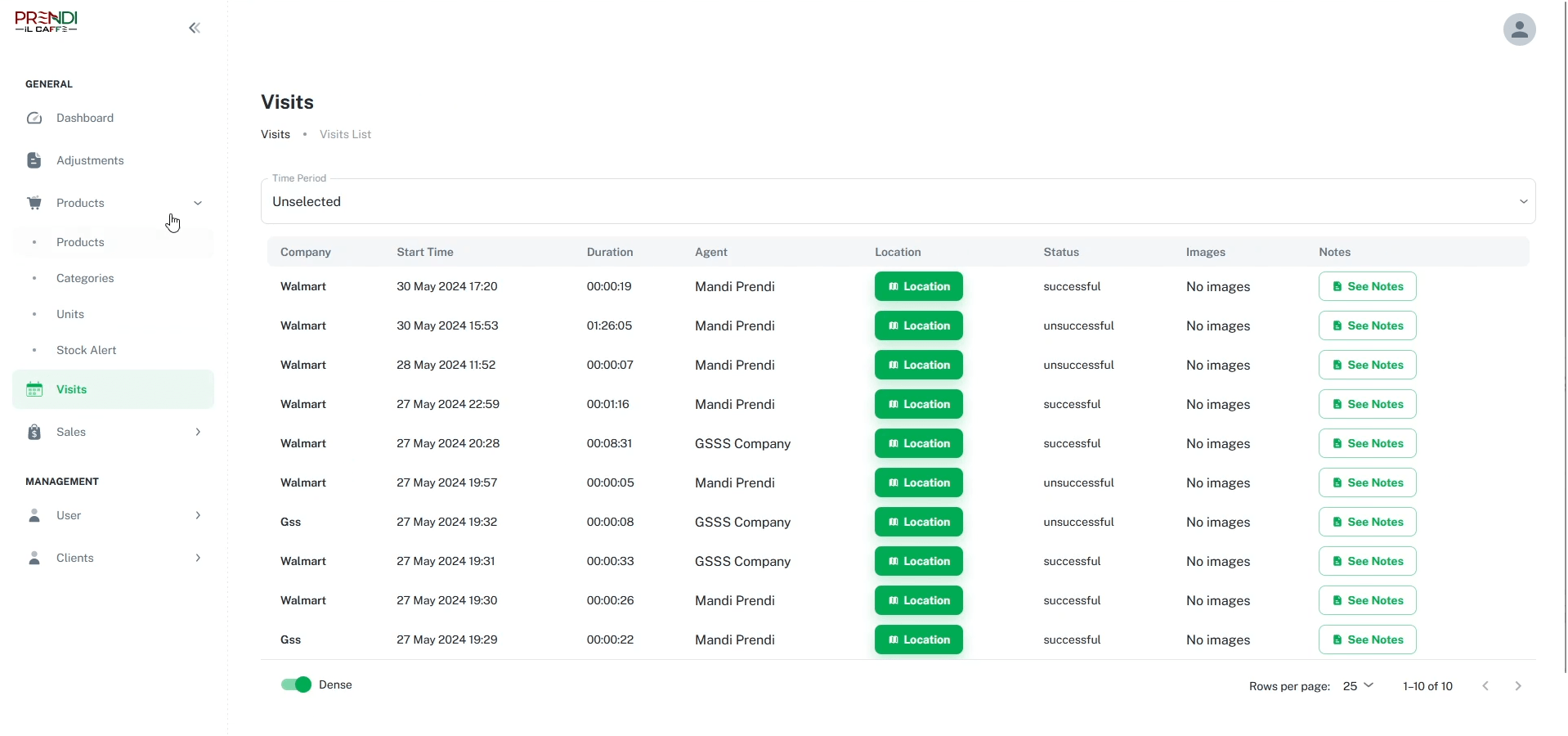Click the Adjustments document icon
Screen dimensions: 1568x736
coord(34,160)
